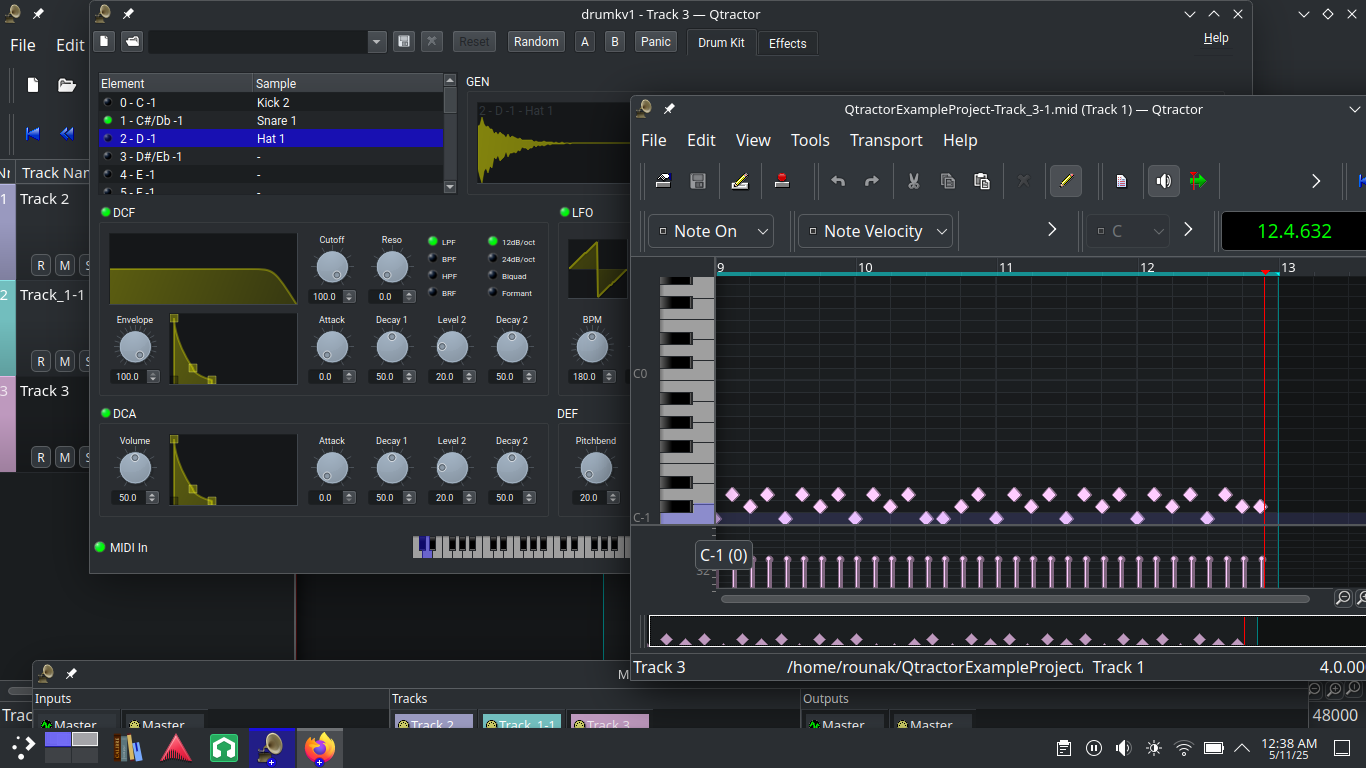Image resolution: width=1366 pixels, height=768 pixels.
Task: Open the Note Velocity dropdown
Action: tap(875, 231)
